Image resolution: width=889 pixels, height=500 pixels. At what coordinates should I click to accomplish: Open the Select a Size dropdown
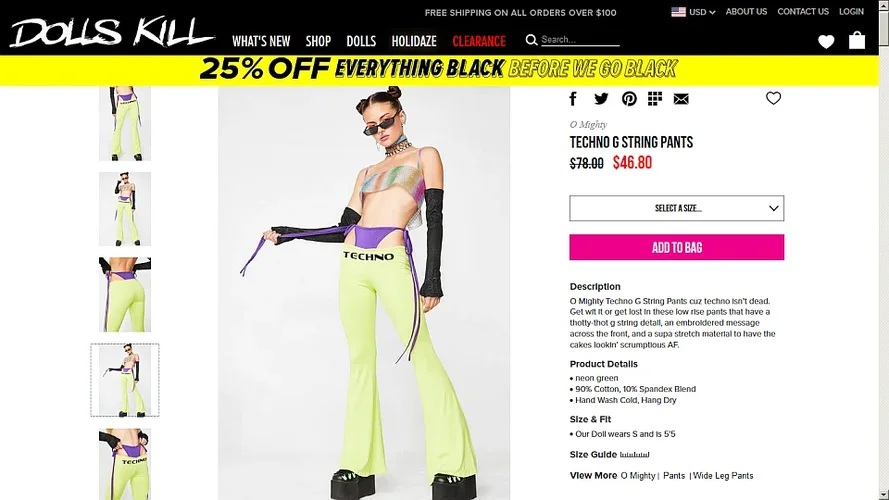[x=676, y=208]
